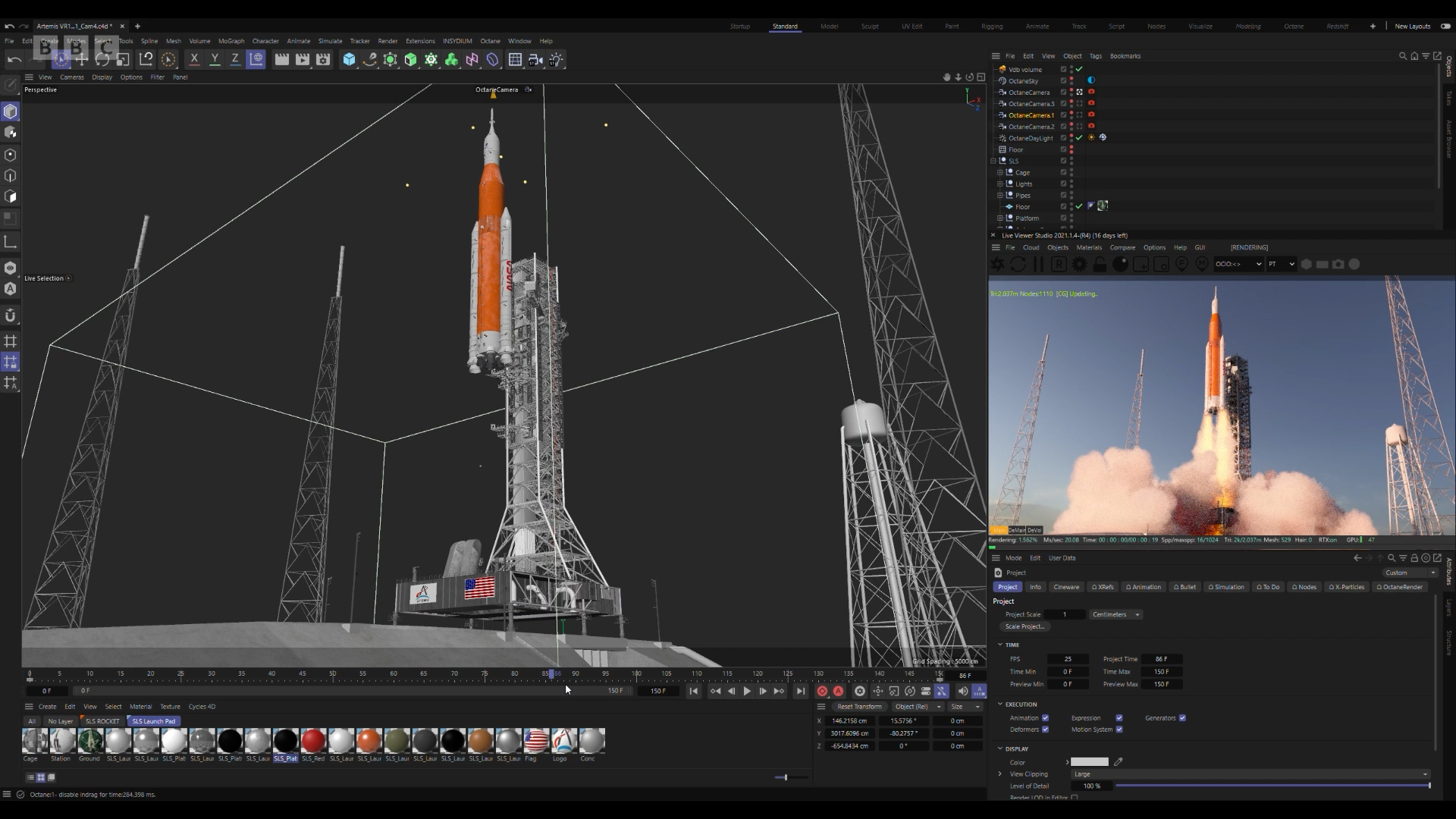The image size is (1456, 819).
Task: Click the New Layouts button
Action: point(1413,26)
